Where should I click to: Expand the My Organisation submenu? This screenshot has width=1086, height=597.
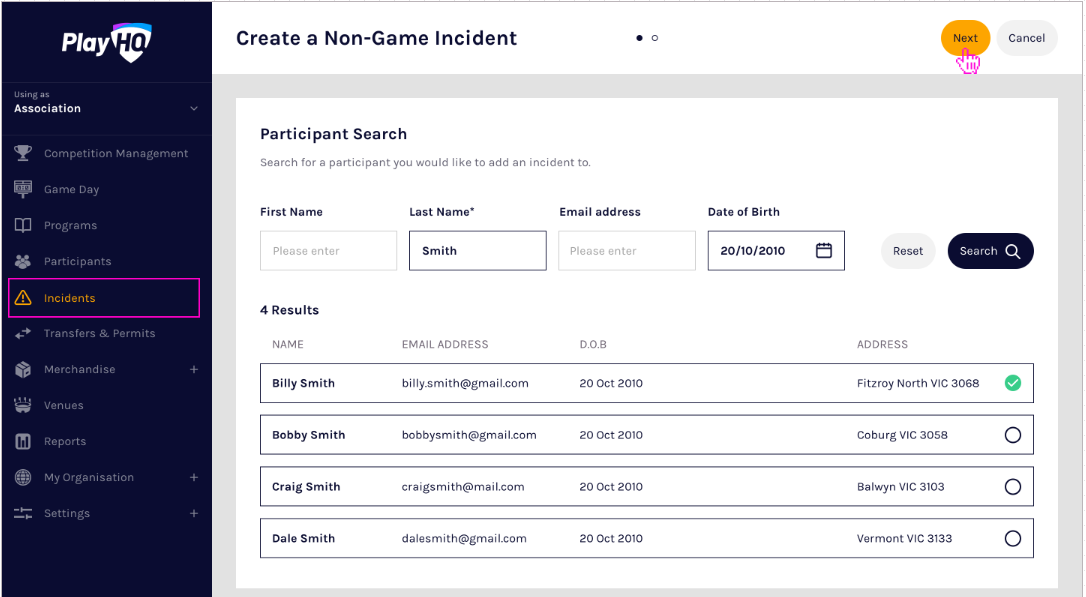[194, 477]
